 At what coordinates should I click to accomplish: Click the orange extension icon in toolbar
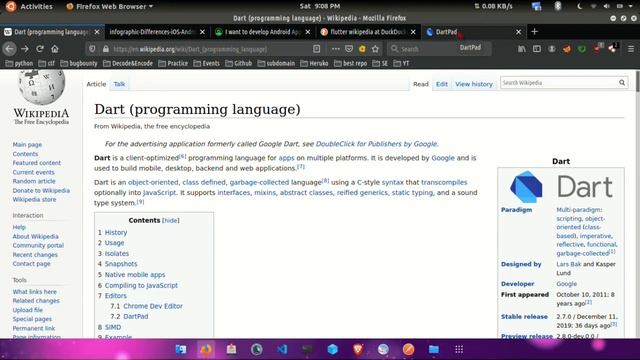(x=567, y=49)
